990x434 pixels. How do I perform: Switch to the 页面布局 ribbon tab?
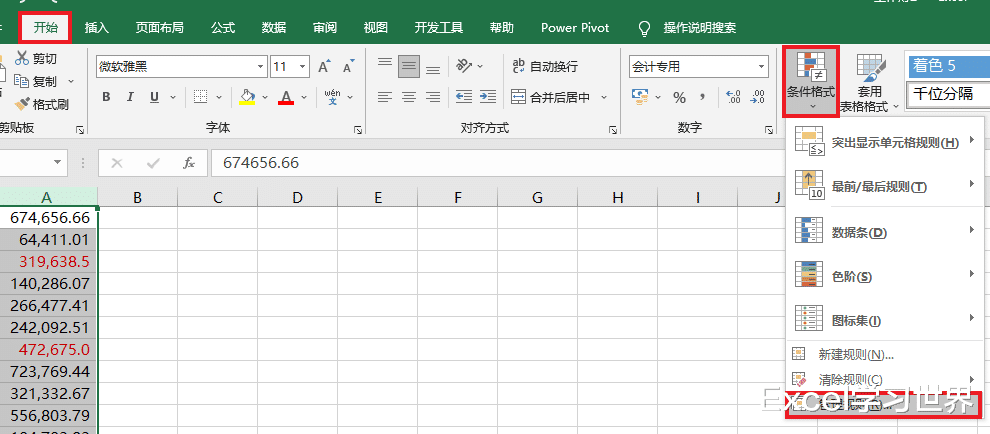coord(160,28)
